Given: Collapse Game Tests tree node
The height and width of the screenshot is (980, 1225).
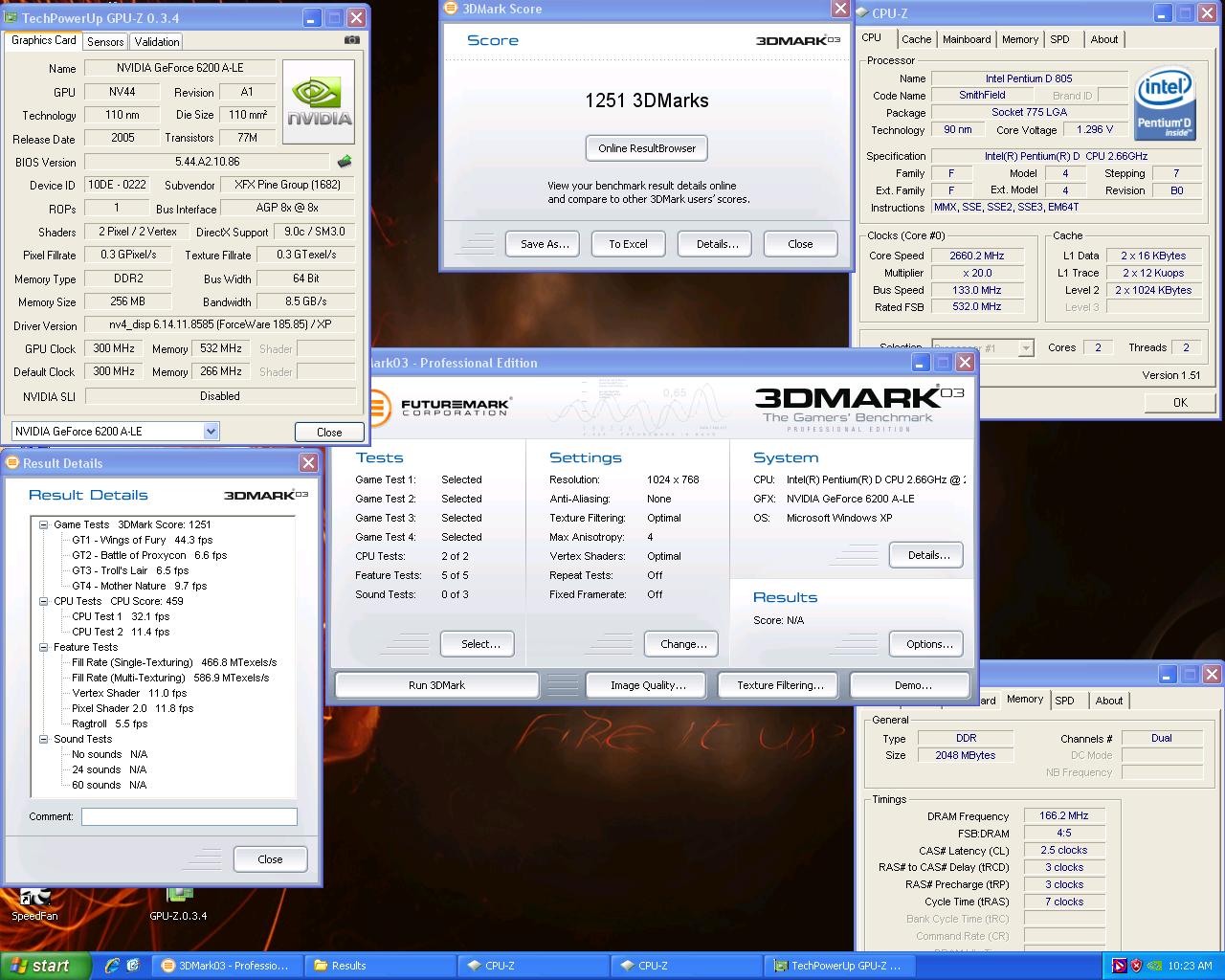Looking at the screenshot, I should point(44,524).
